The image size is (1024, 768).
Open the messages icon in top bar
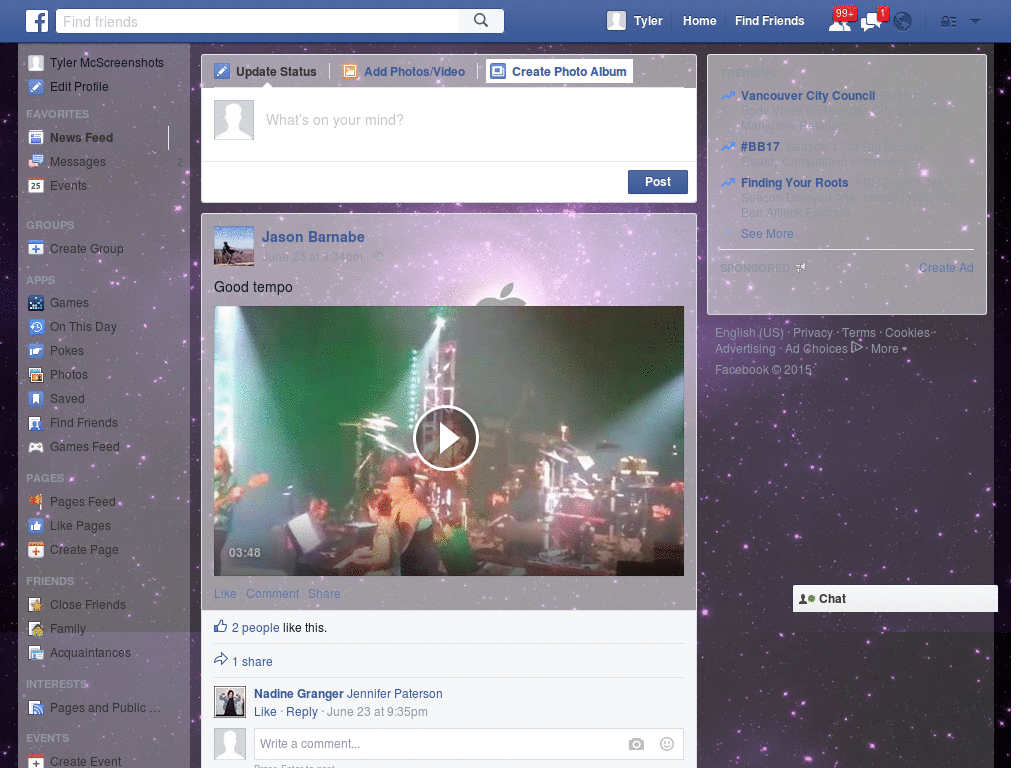click(871, 22)
